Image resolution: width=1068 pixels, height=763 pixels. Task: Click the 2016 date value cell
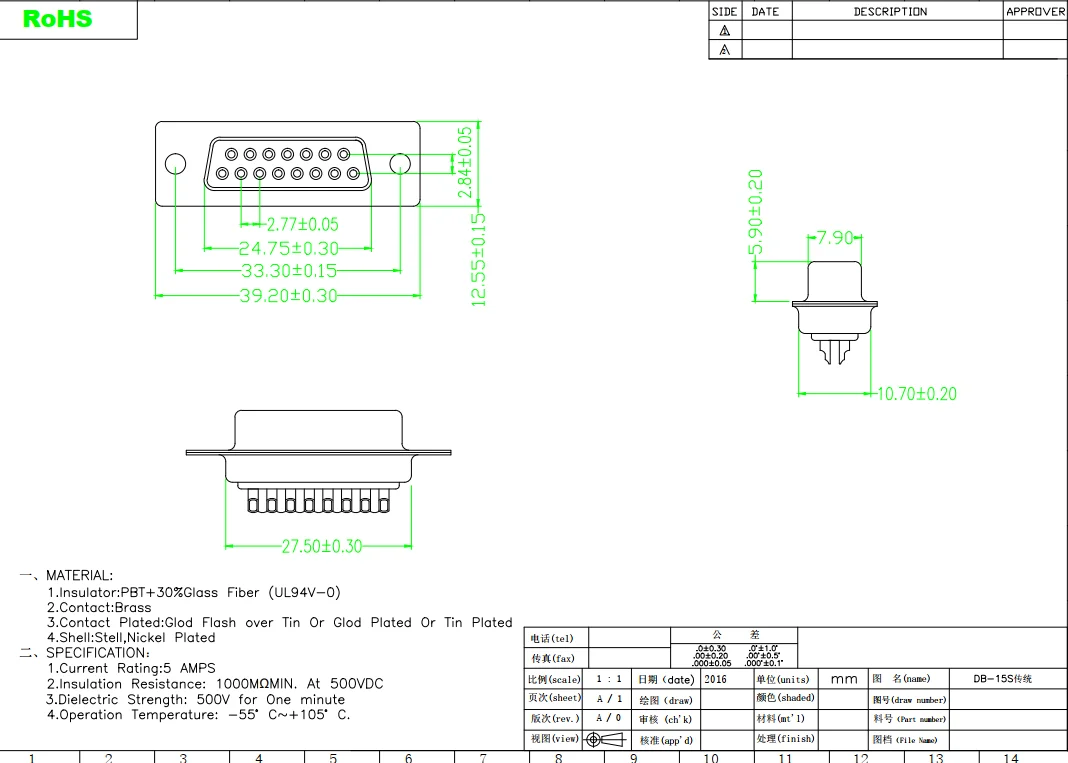(716, 679)
